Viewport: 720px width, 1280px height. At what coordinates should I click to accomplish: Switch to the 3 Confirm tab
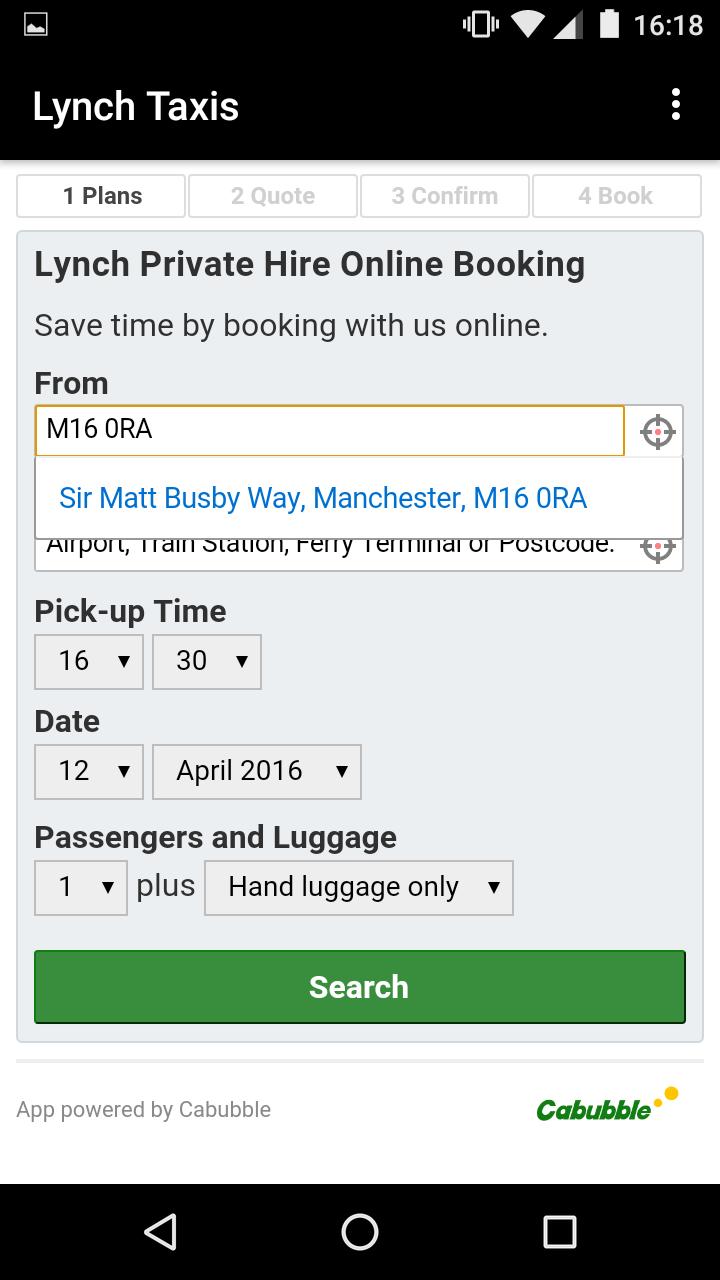pyautogui.click(x=445, y=196)
